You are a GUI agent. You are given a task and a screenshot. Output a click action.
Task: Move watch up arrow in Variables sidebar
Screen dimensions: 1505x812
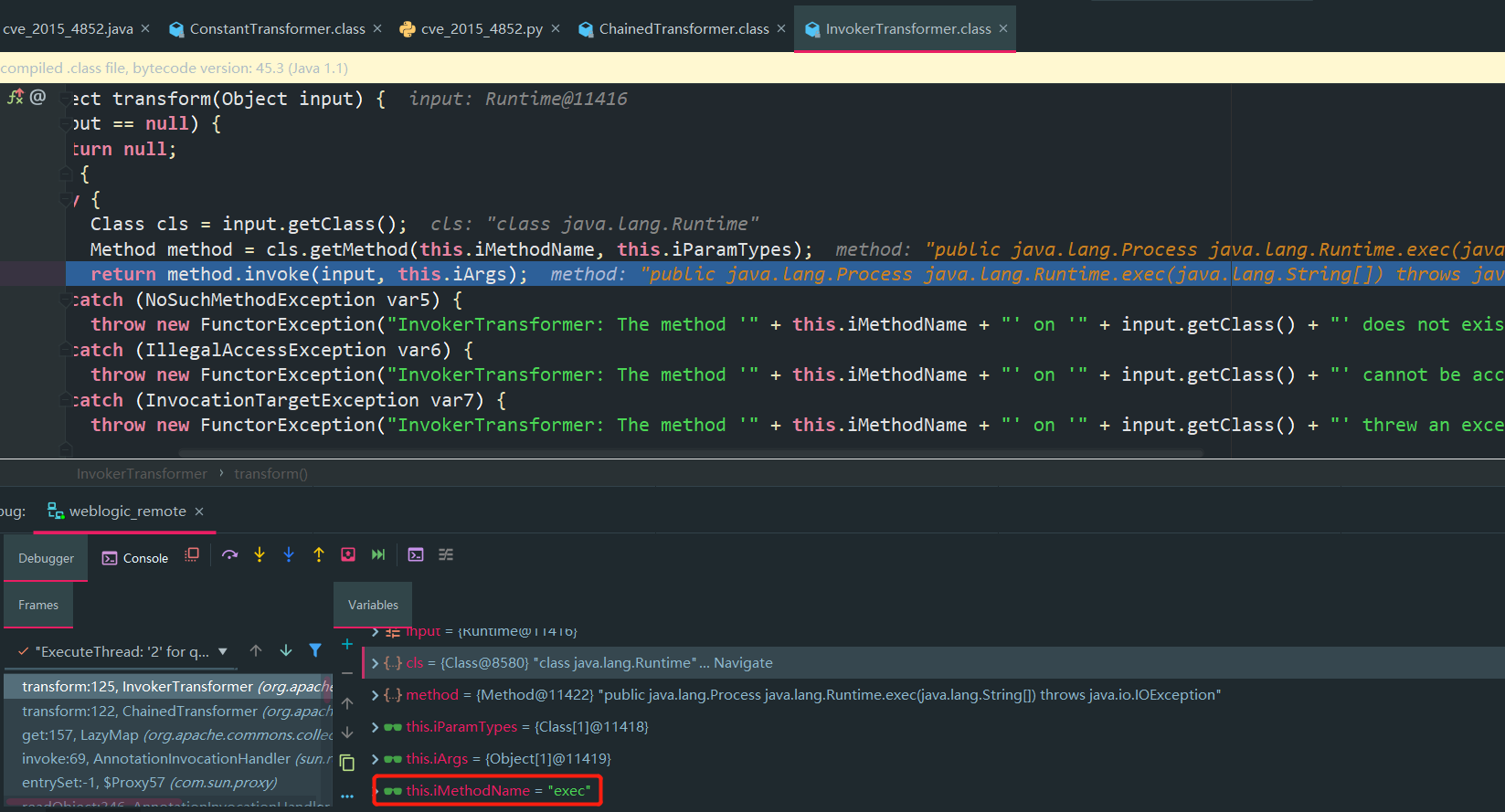tap(347, 703)
